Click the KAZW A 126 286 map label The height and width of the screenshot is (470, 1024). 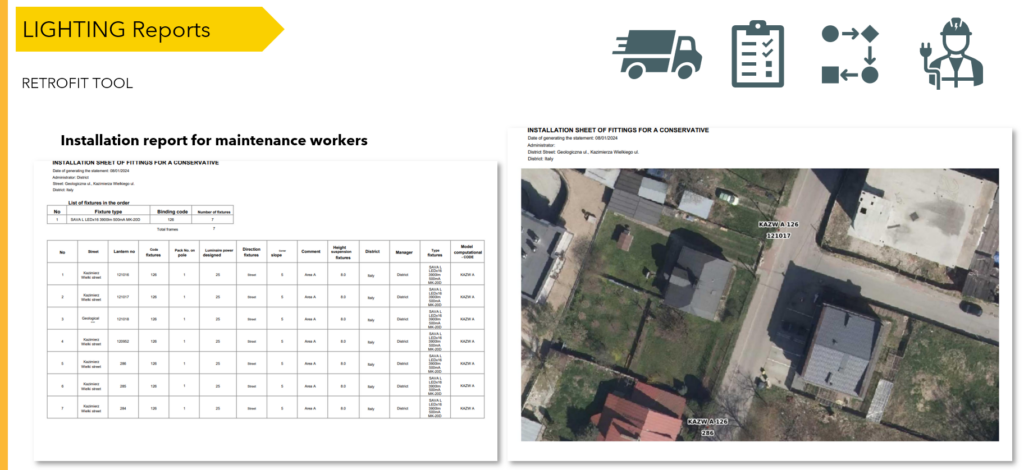(706, 428)
